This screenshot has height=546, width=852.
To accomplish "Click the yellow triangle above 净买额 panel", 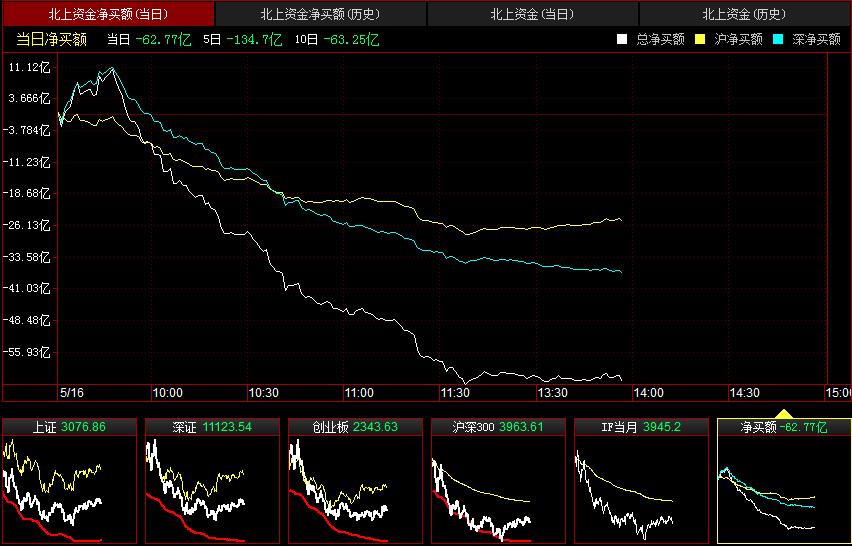I will point(784,412).
